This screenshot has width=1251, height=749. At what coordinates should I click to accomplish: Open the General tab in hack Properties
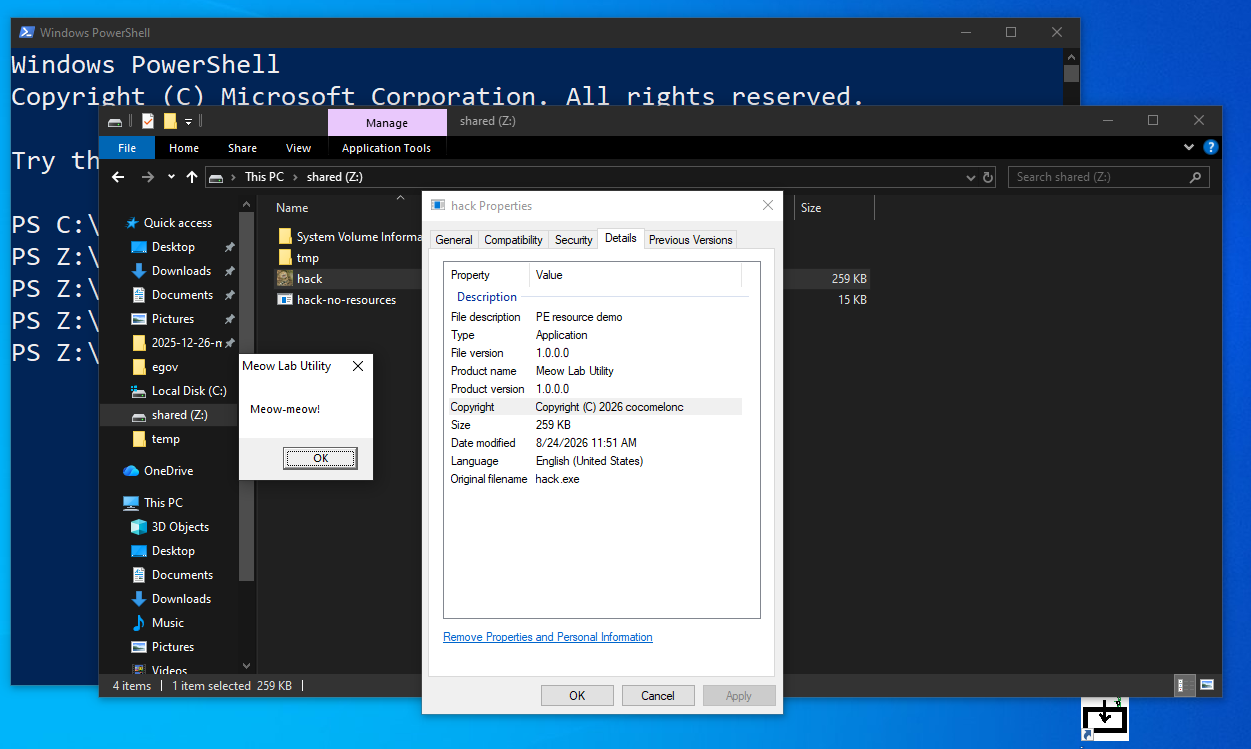tap(453, 240)
